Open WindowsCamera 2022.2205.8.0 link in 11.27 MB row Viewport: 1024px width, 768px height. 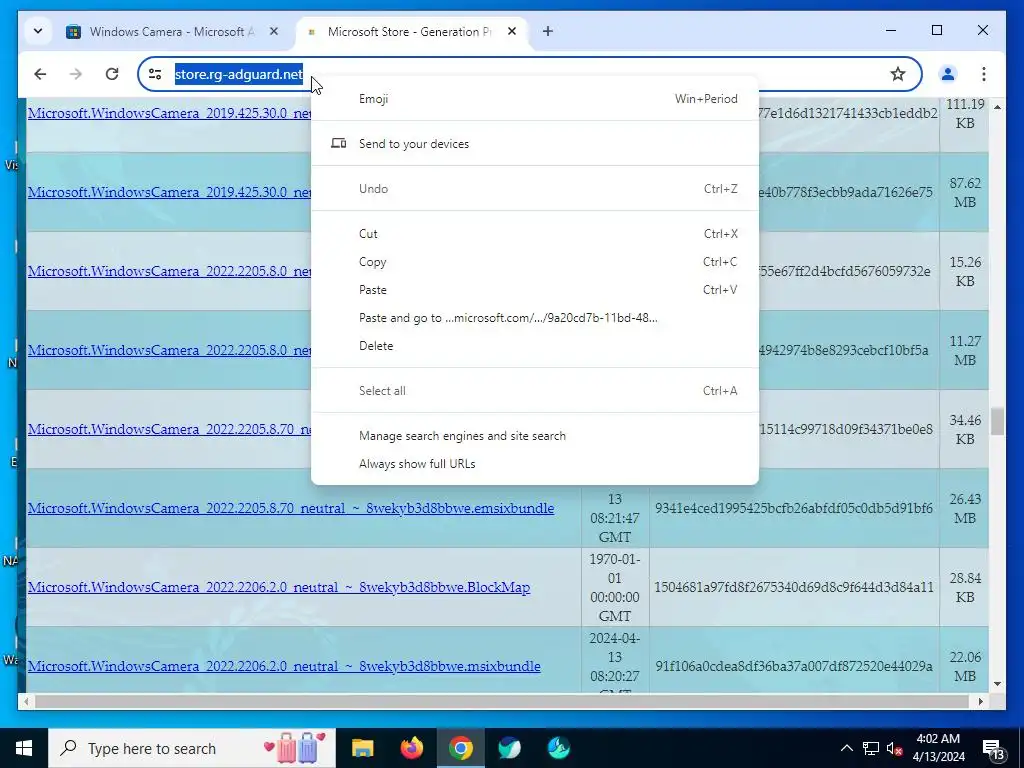click(169, 350)
